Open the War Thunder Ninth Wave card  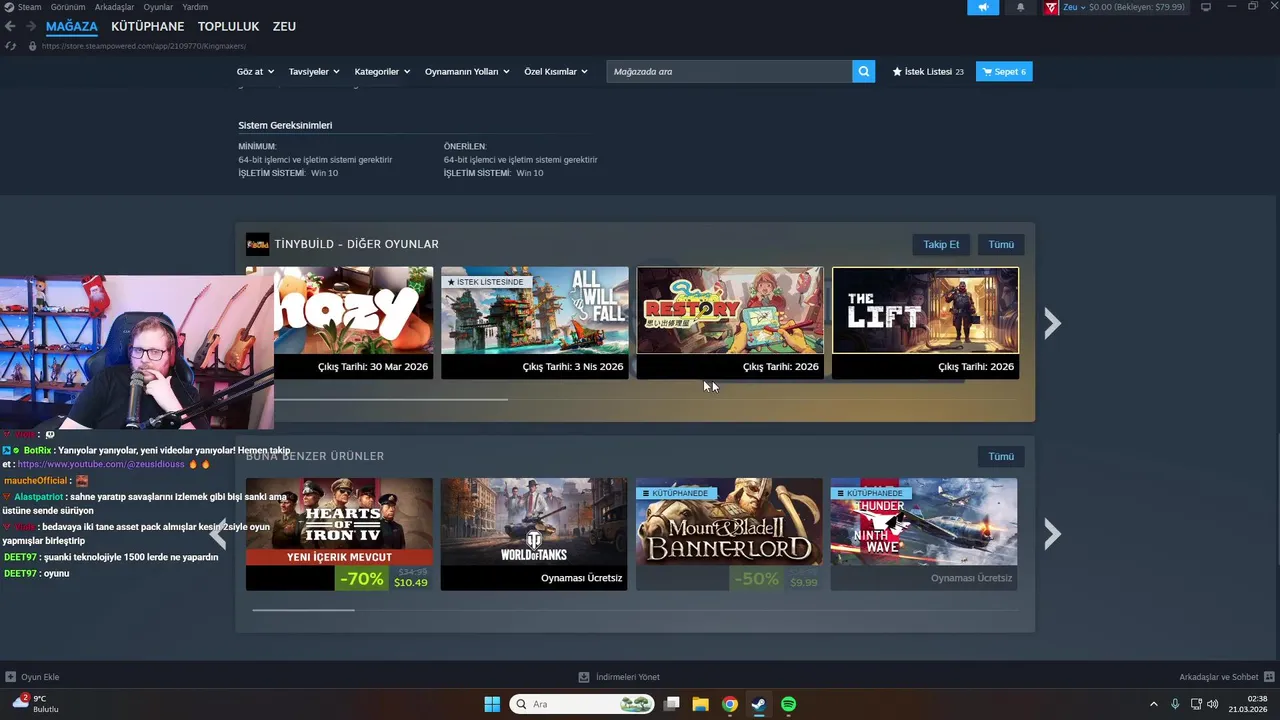(924, 534)
